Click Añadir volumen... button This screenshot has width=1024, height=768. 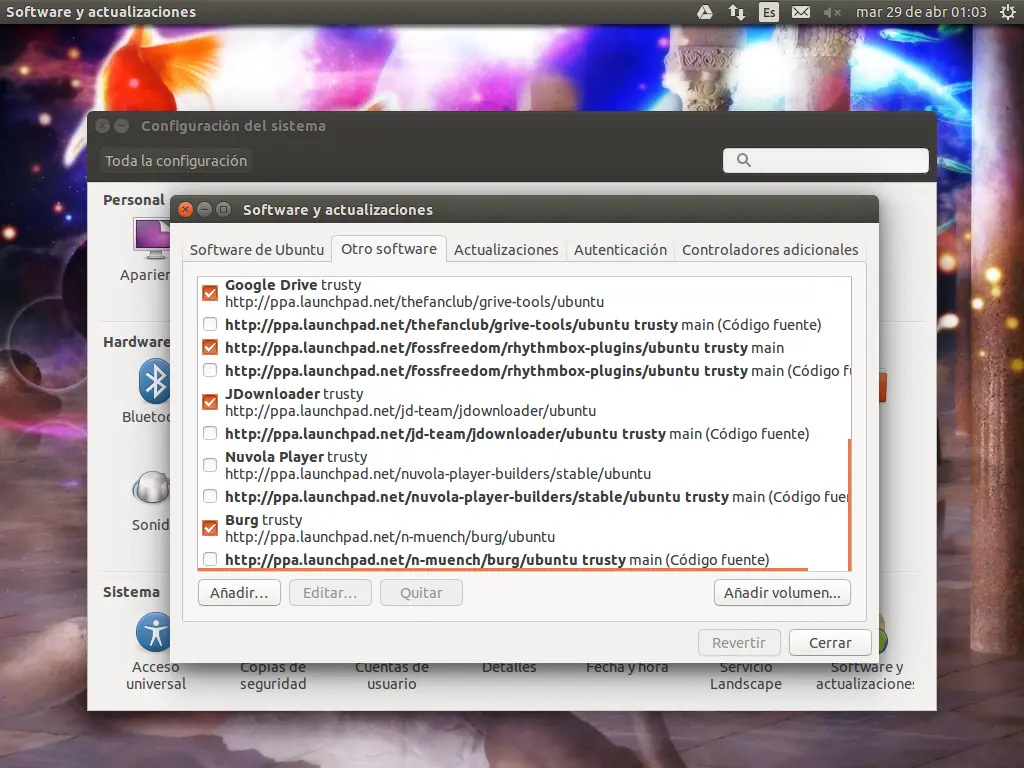pyautogui.click(x=782, y=592)
